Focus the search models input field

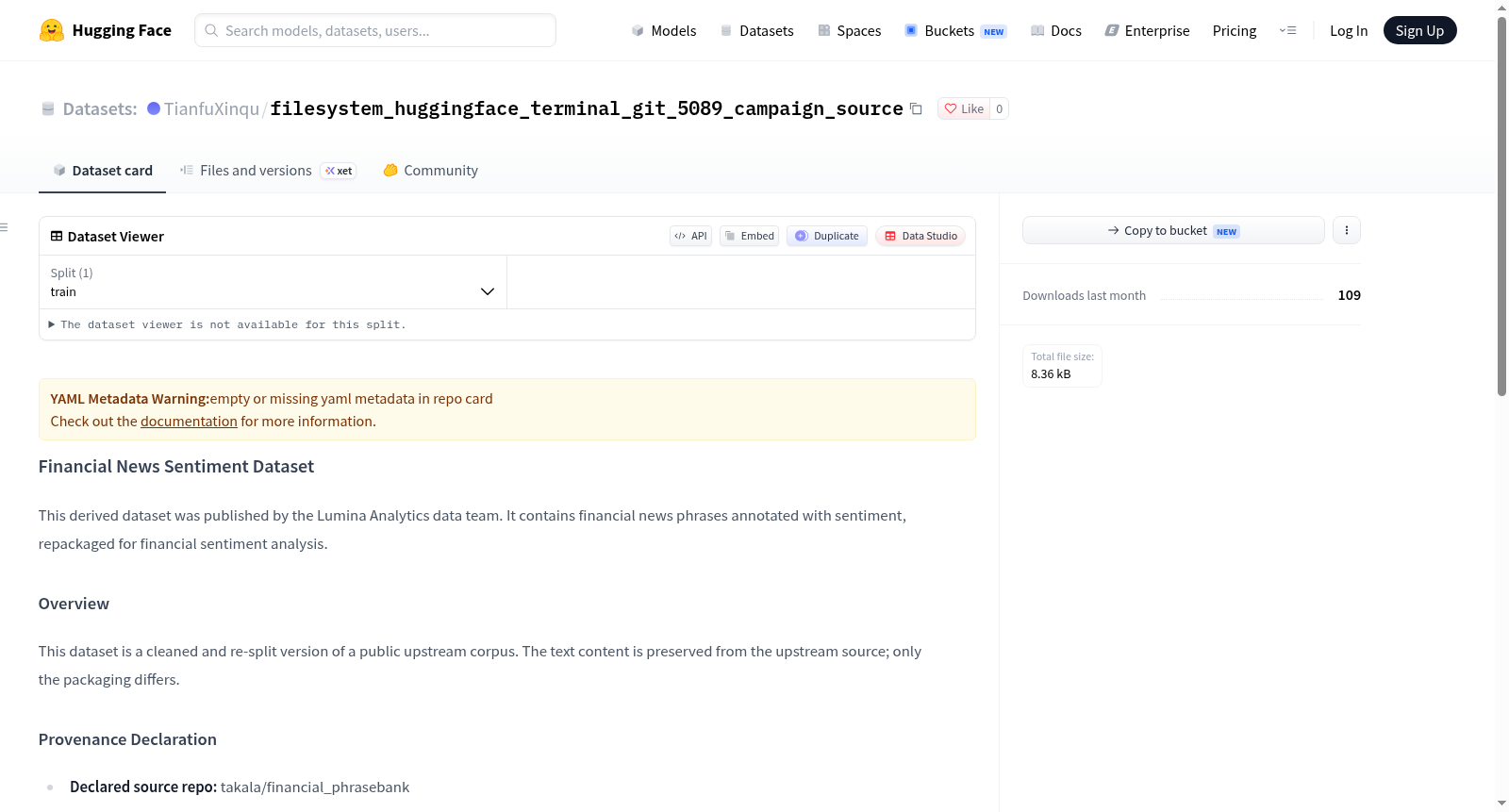click(x=375, y=30)
